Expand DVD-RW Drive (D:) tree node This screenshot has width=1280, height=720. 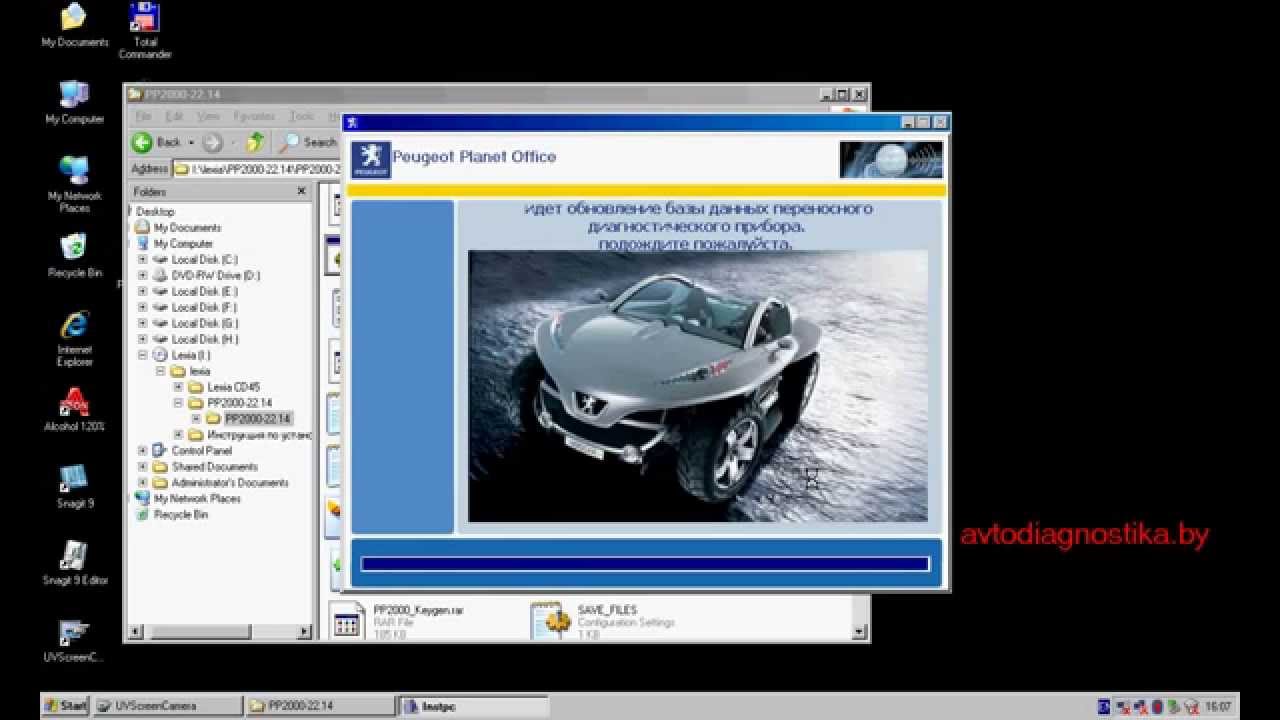coord(142,275)
